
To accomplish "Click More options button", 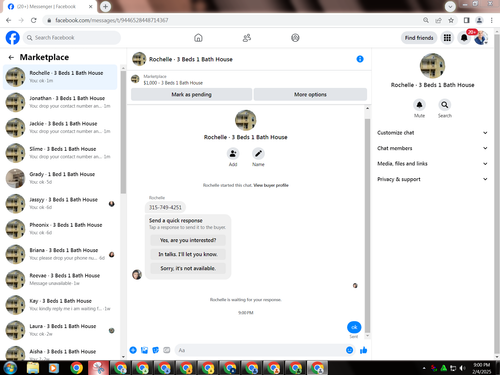I will [x=310, y=94].
